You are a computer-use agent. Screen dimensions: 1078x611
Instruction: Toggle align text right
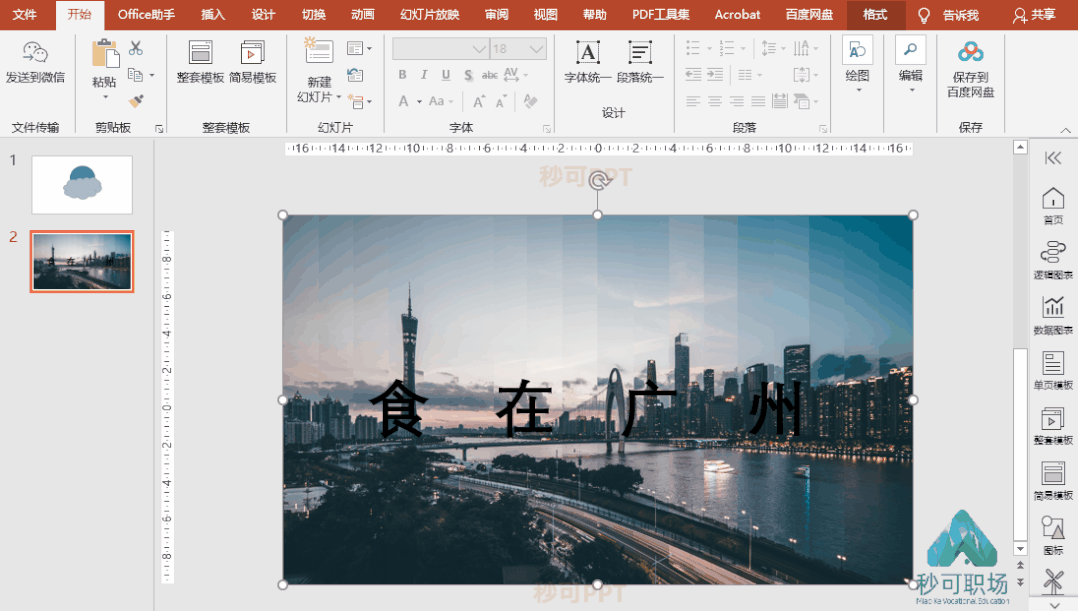pyautogui.click(x=737, y=102)
